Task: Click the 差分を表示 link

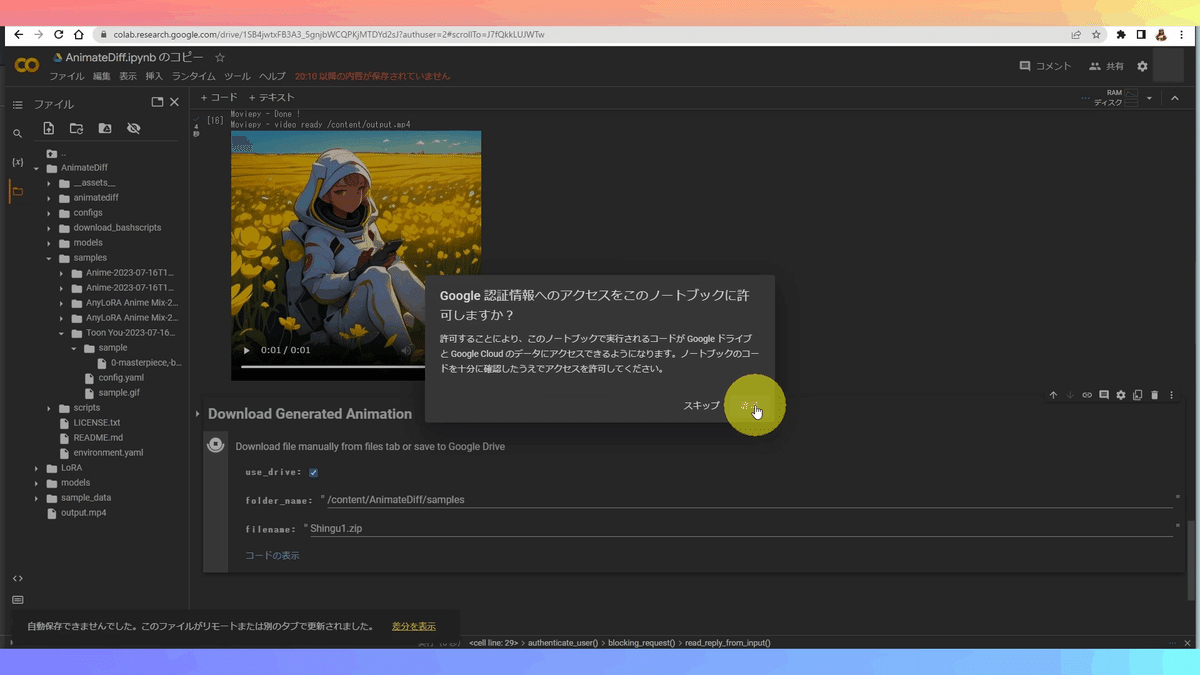Action: (414, 627)
